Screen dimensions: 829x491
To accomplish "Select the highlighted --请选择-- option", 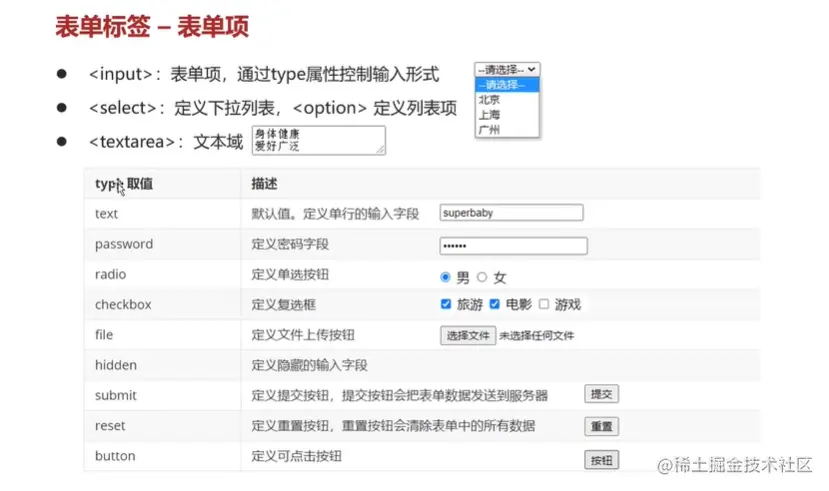I will (x=507, y=85).
